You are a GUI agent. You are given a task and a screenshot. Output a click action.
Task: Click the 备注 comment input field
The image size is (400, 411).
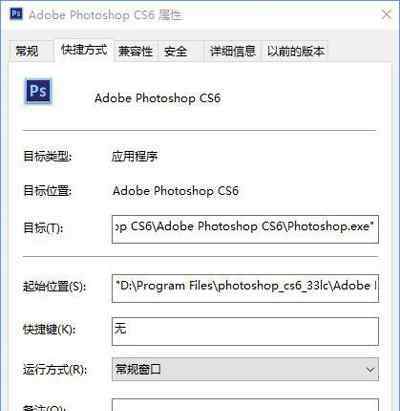pos(245,405)
